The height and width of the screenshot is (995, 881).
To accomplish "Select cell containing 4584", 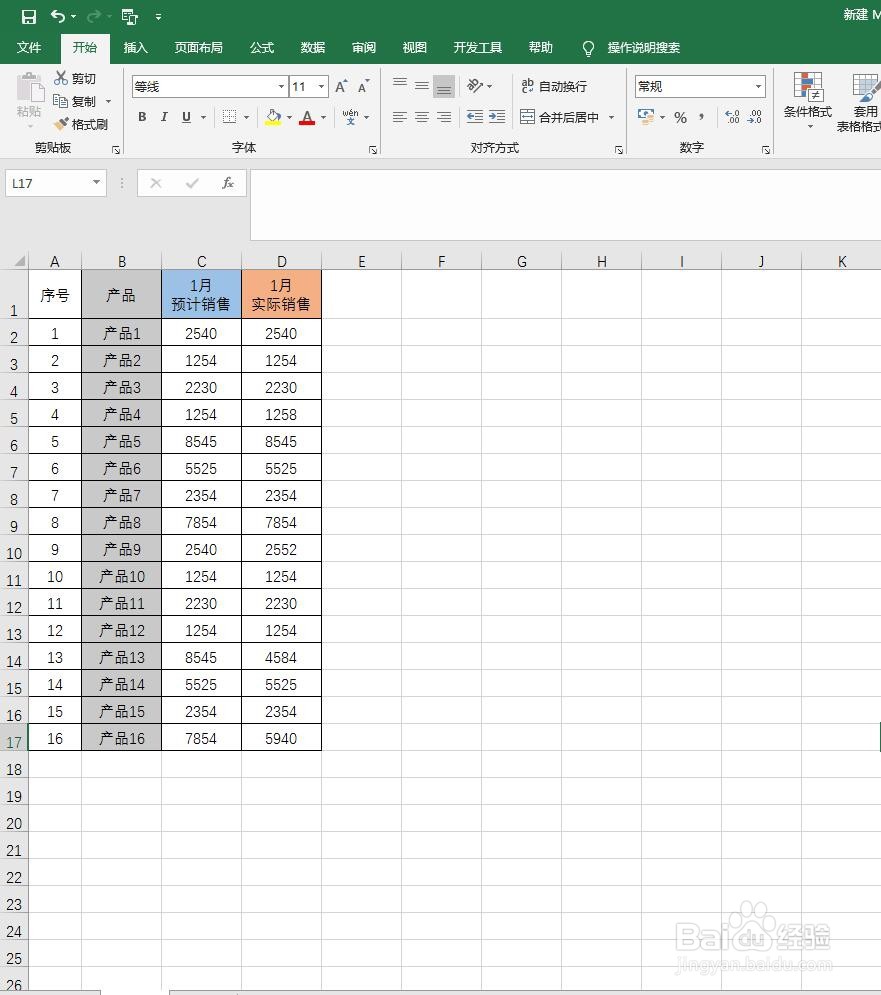I will pyautogui.click(x=281, y=657).
